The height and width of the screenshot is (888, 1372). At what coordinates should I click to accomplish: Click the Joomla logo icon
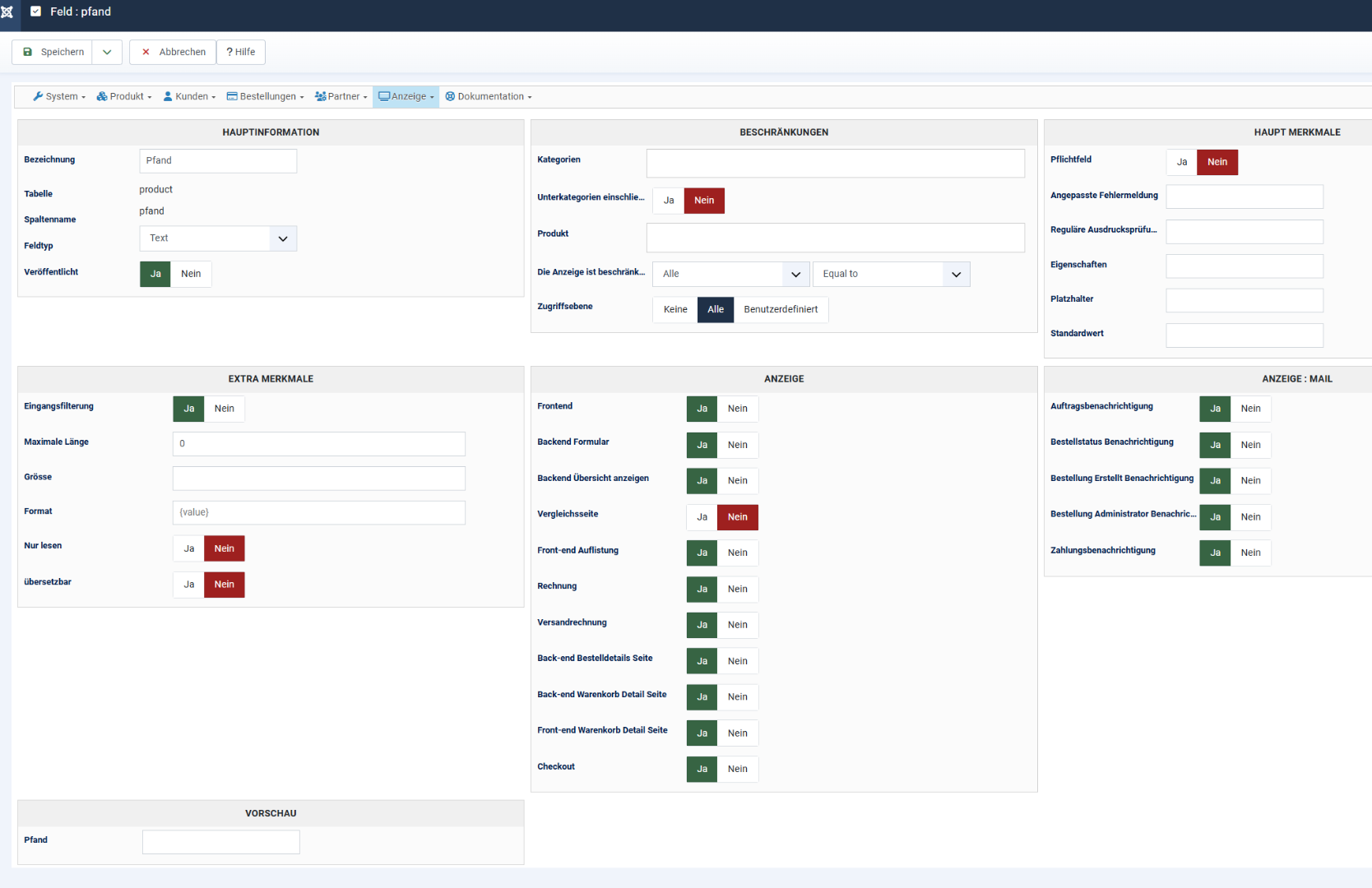(7, 12)
